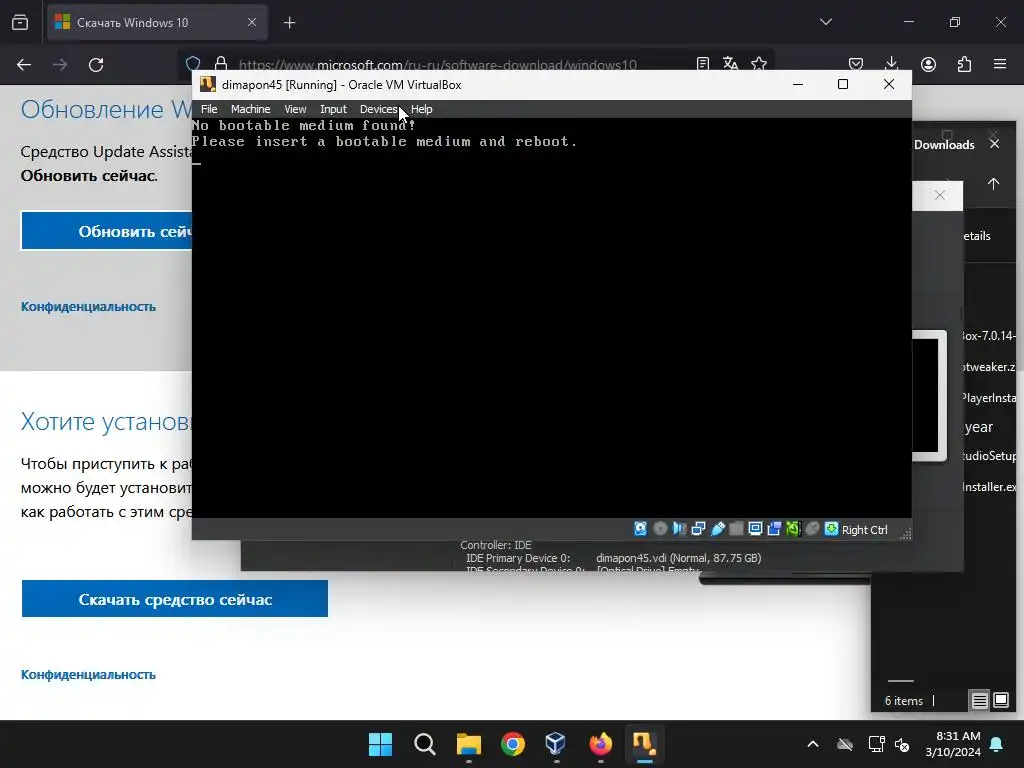Viewport: 1024px width, 768px height.
Task: Bookmark this page with the star icon
Action: (758, 64)
